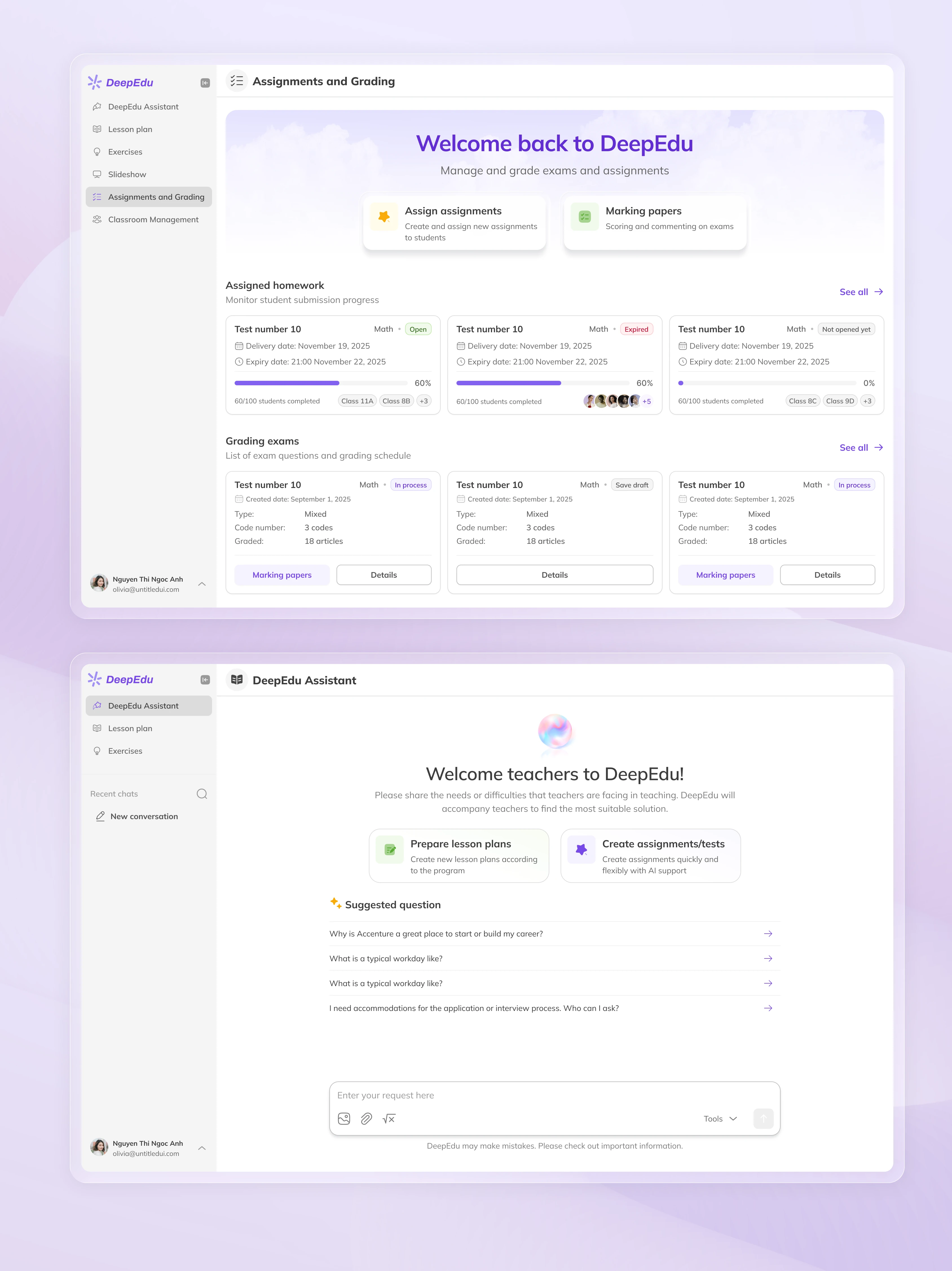Click the Save draft status badge
The width and height of the screenshot is (952, 1271).
[x=632, y=485]
